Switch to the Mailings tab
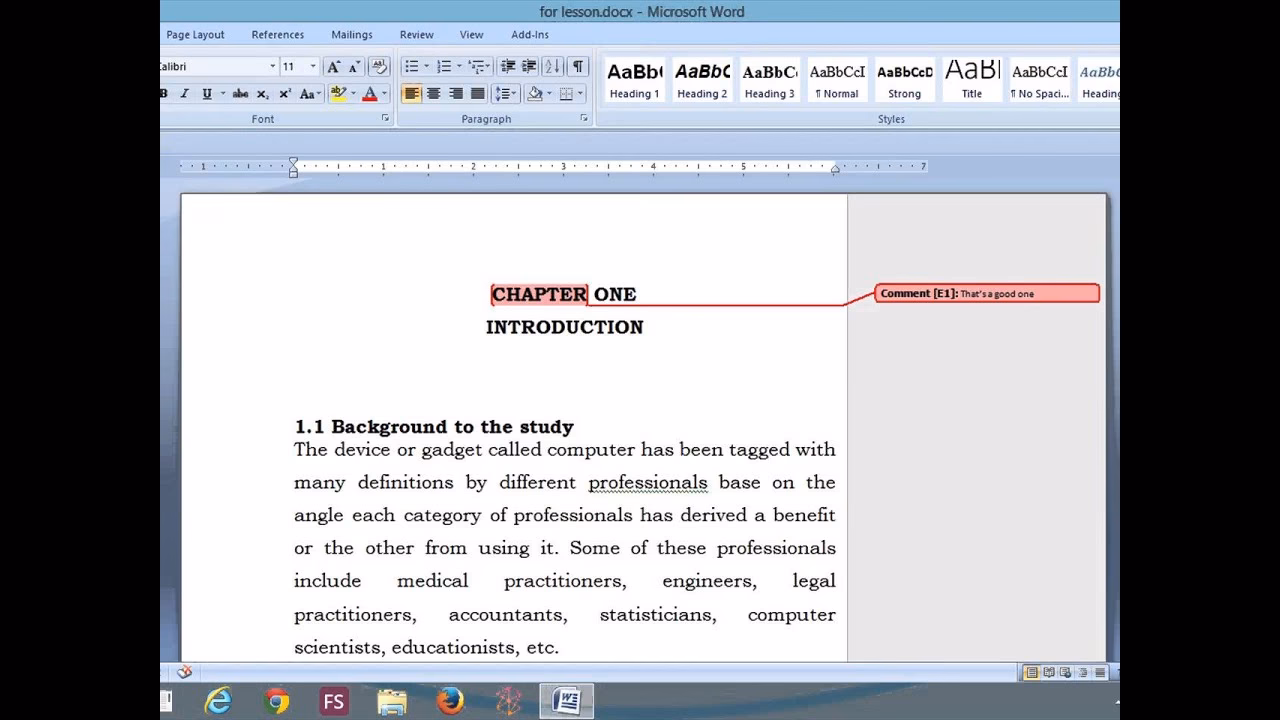 (x=352, y=34)
